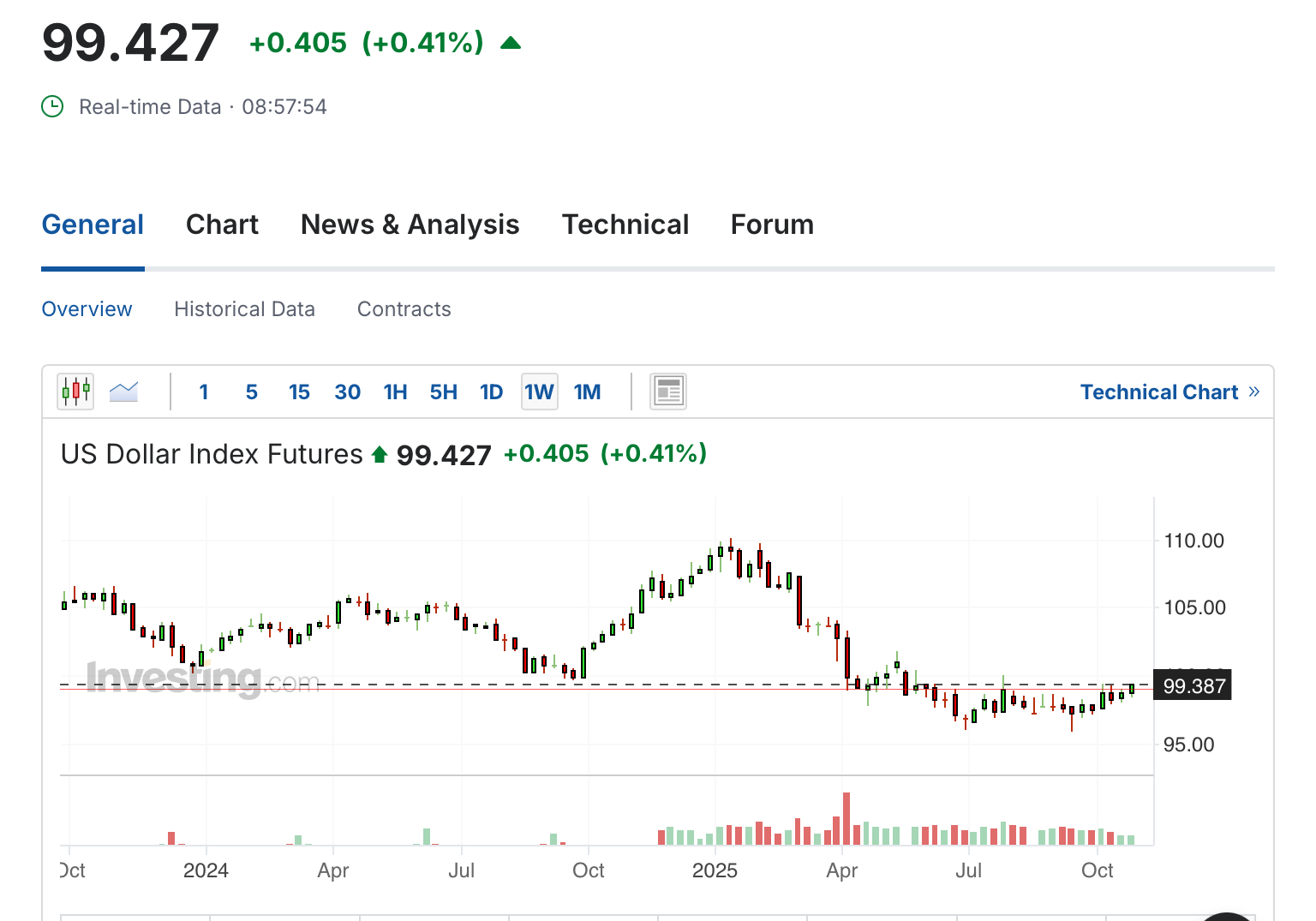1316x921 pixels.
Task: Click the 99.387 price label on the axis
Action: point(1193,686)
